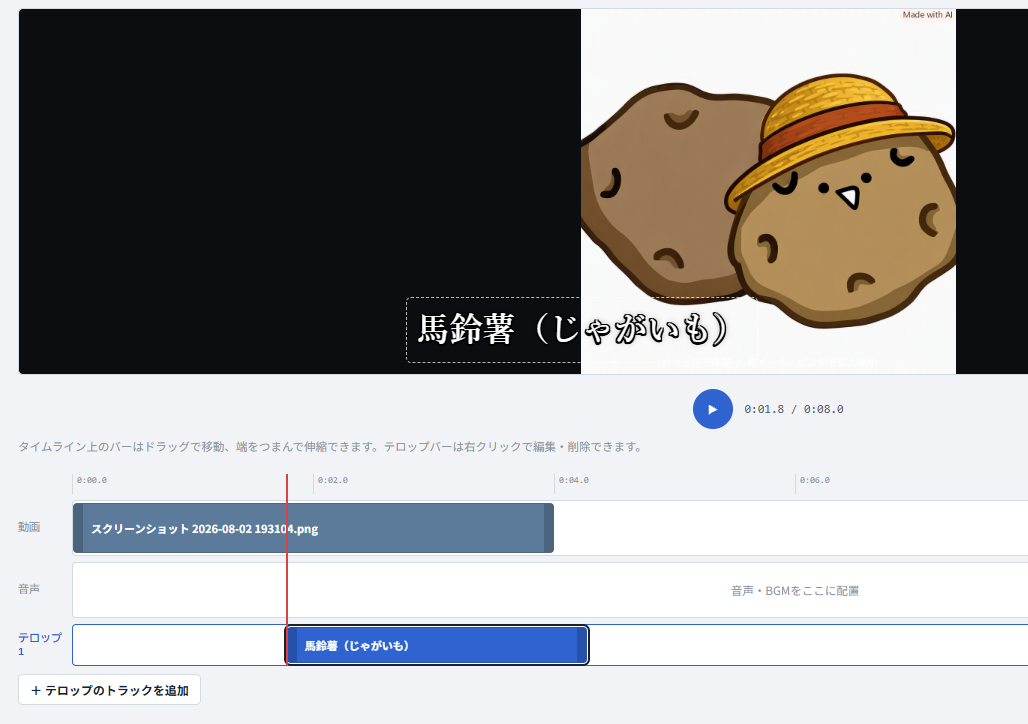Click the 0:01.8 / 0:08.0 time display
This screenshot has height=724, width=1028.
(x=793, y=409)
